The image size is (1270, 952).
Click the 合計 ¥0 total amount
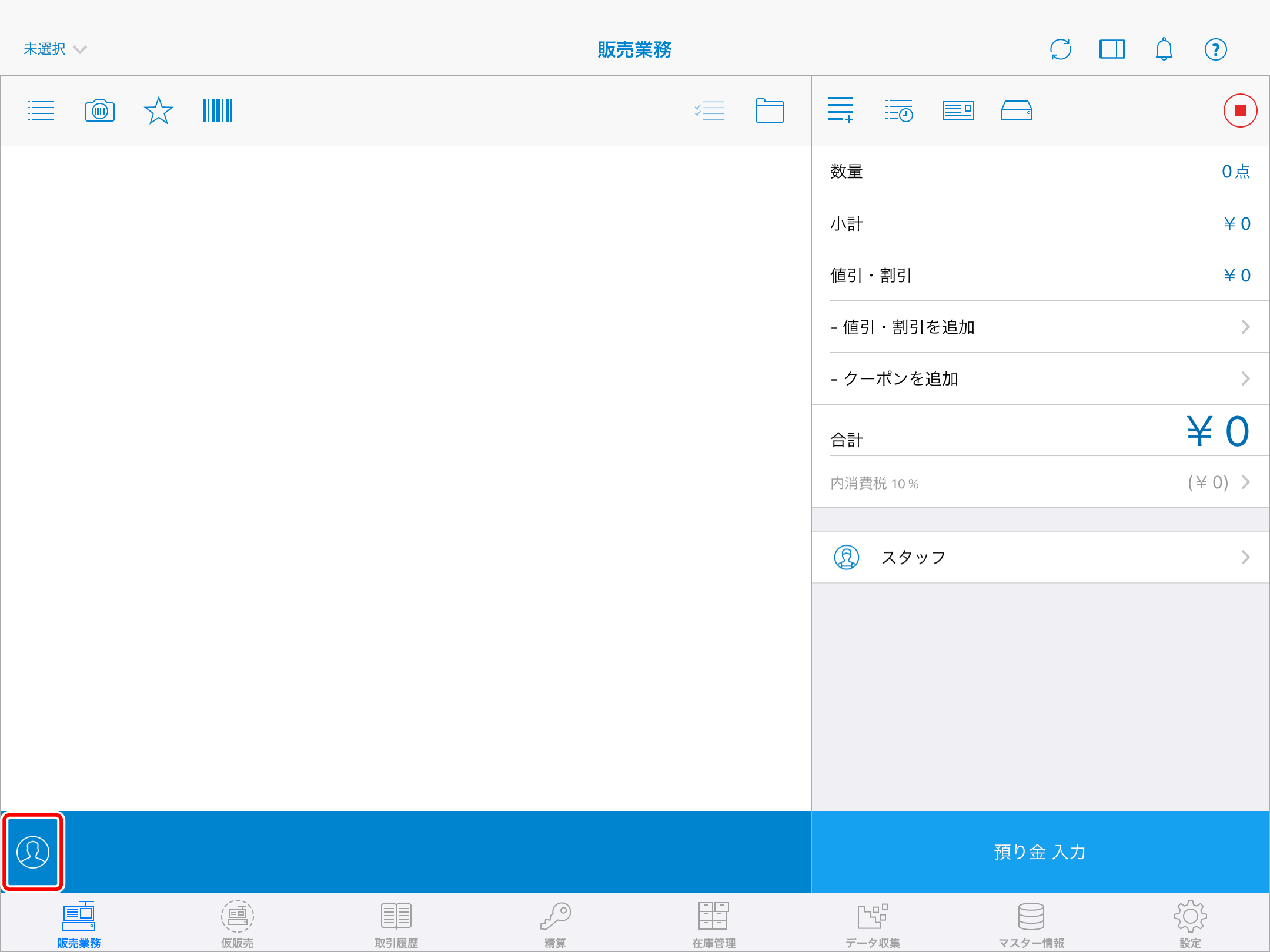1218,431
